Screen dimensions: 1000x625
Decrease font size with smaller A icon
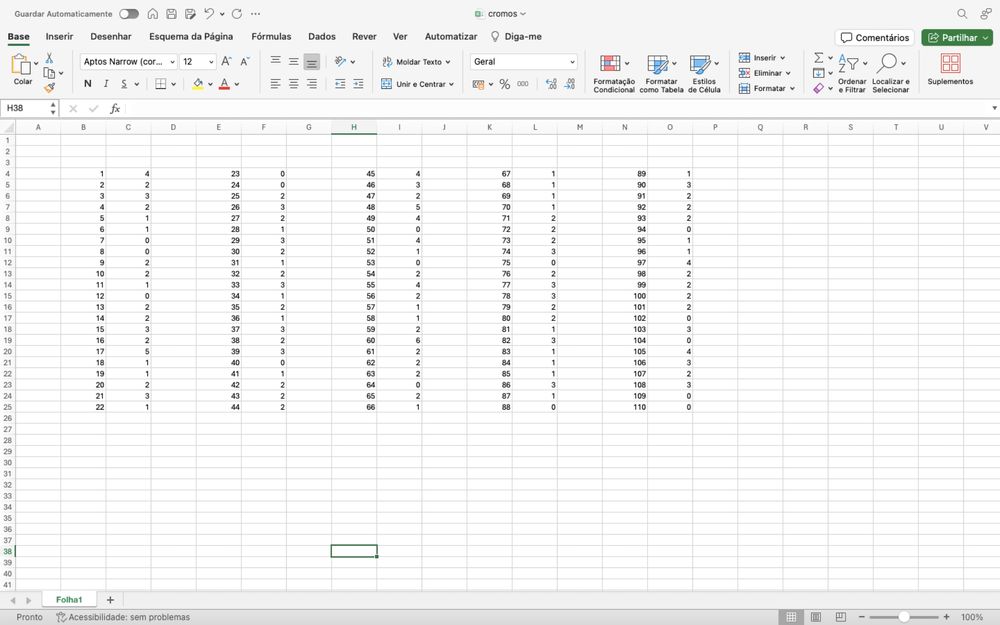[245, 62]
